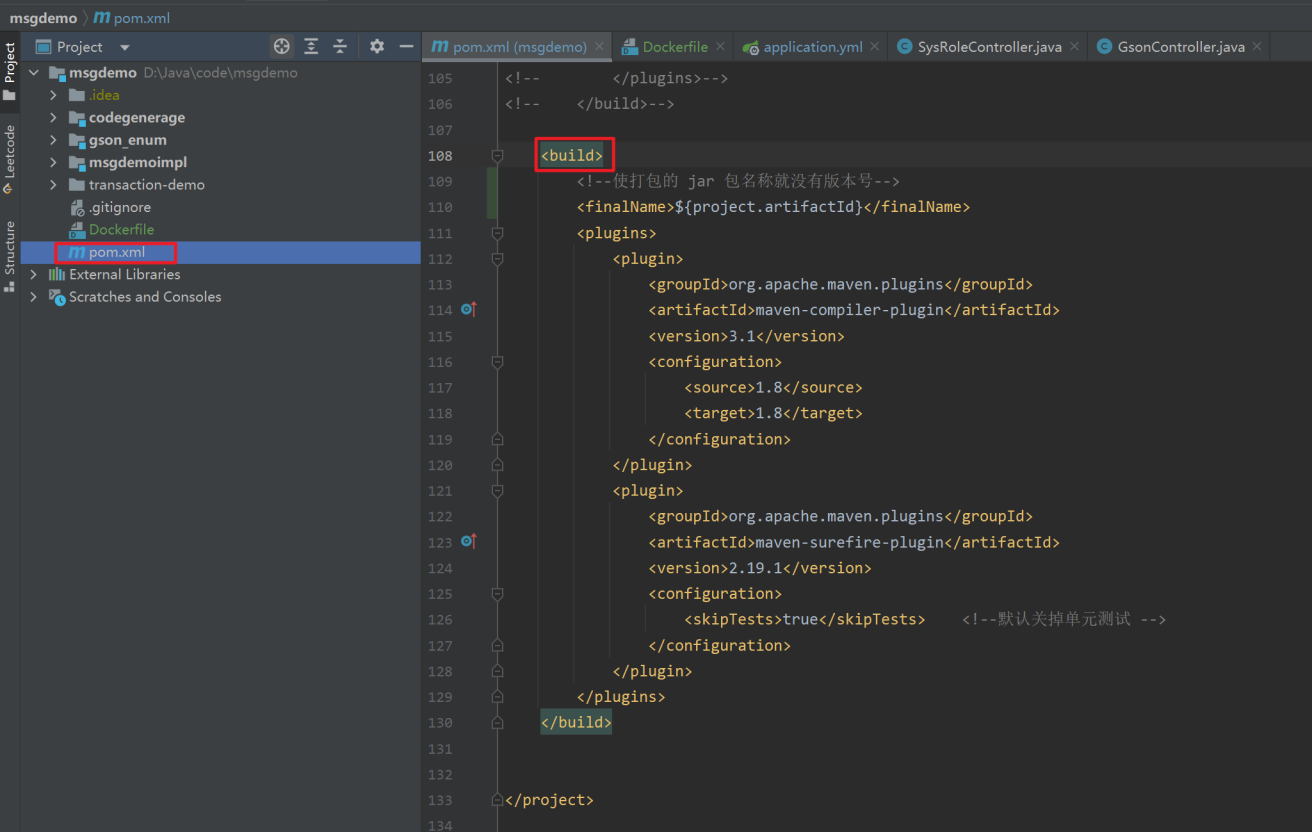Image resolution: width=1312 pixels, height=832 pixels.
Task: Hide the Project panel with minus icon
Action: [406, 47]
